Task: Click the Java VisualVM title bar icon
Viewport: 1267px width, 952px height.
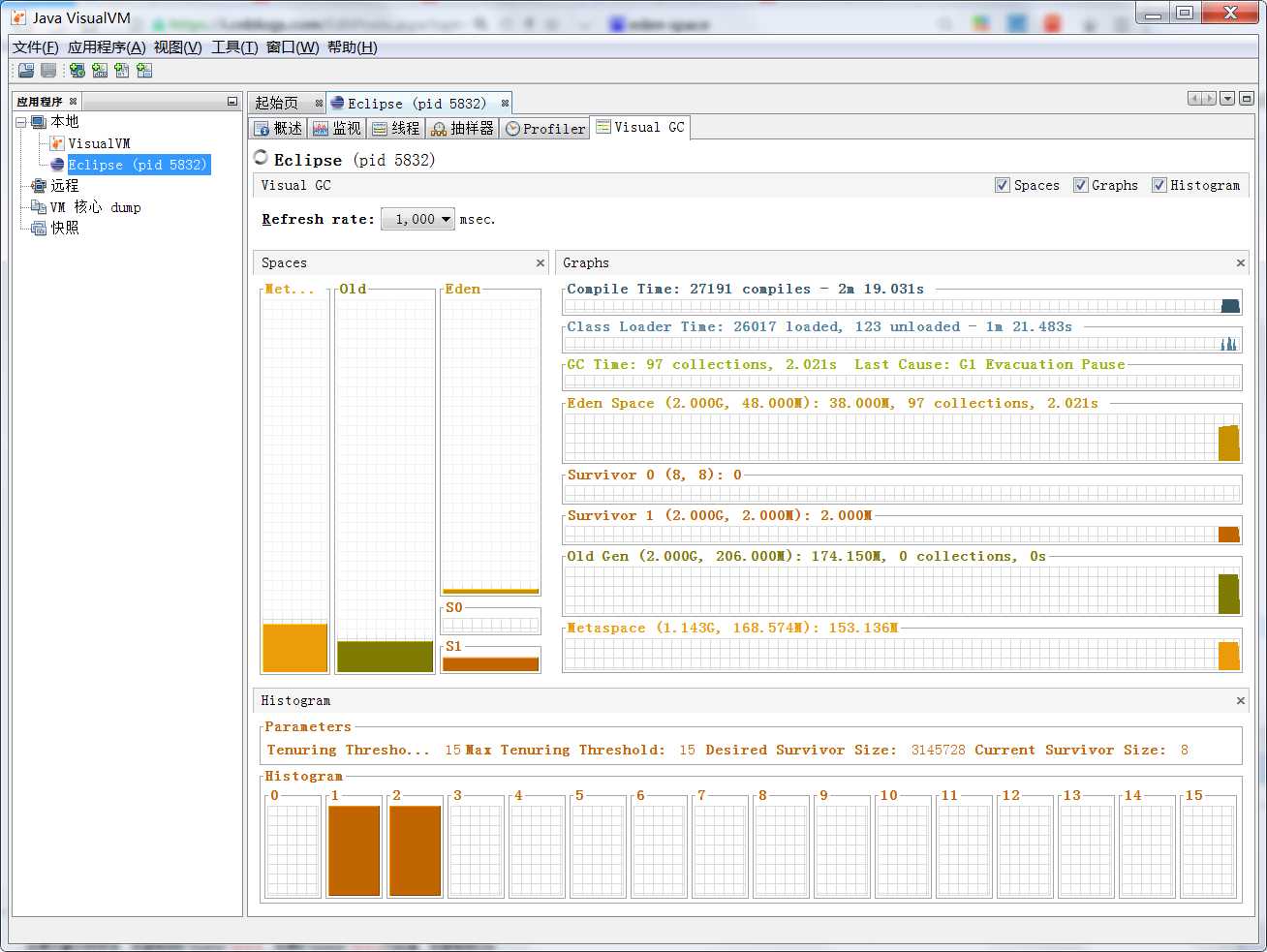Action: tap(18, 17)
